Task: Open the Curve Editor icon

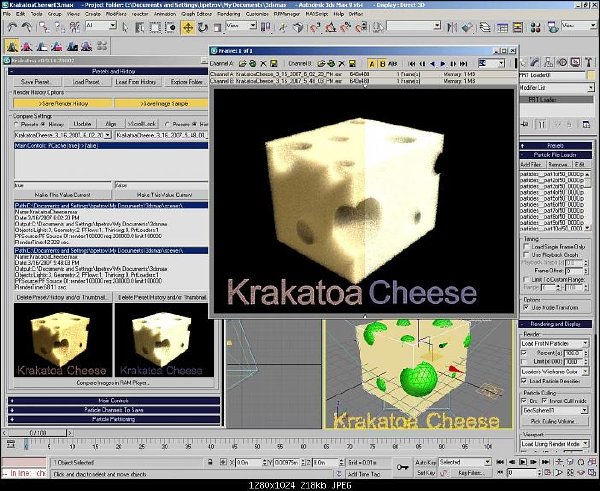Action: [x=502, y=27]
